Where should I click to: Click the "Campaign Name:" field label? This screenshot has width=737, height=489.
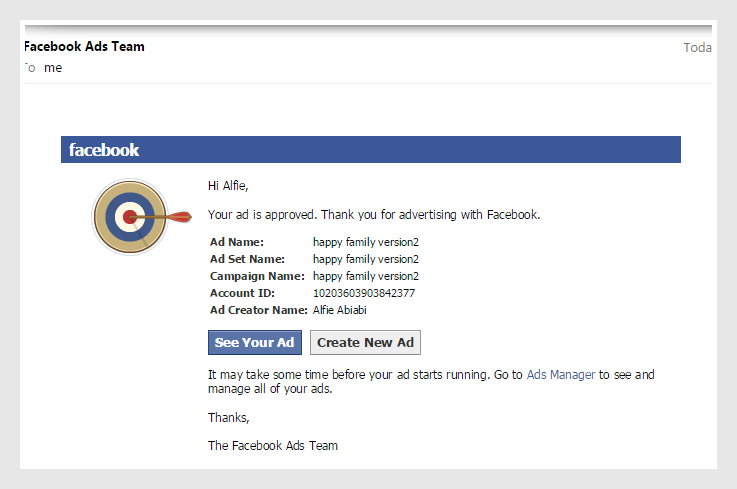pyautogui.click(x=257, y=276)
